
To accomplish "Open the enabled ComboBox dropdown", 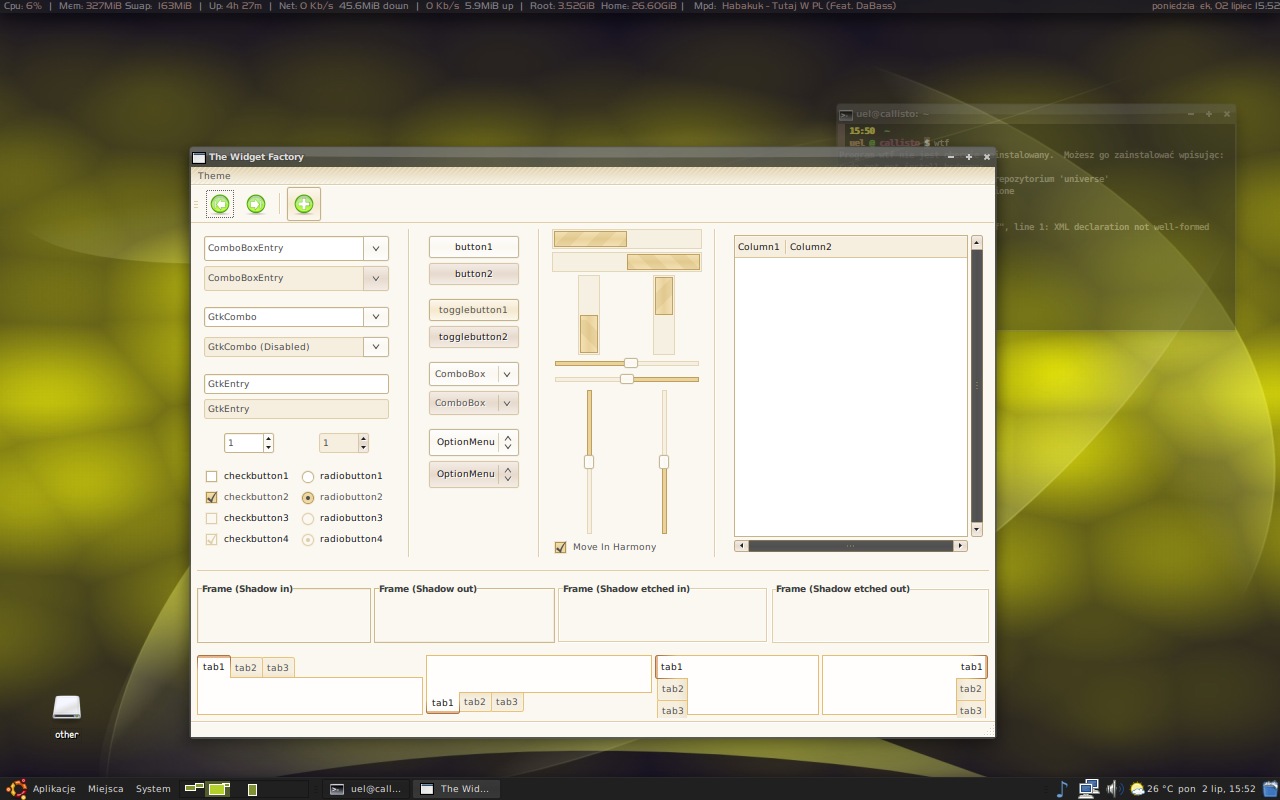I will [x=474, y=374].
